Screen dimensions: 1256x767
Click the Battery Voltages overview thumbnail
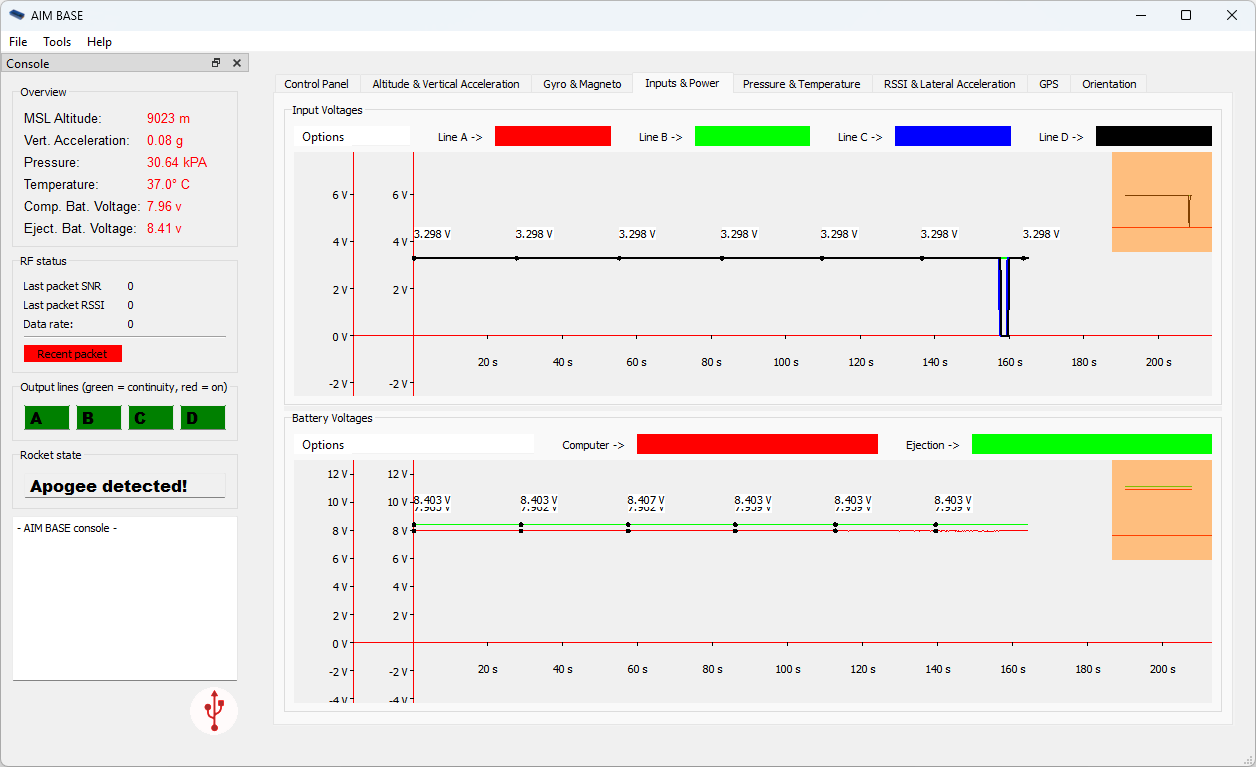coord(1162,510)
